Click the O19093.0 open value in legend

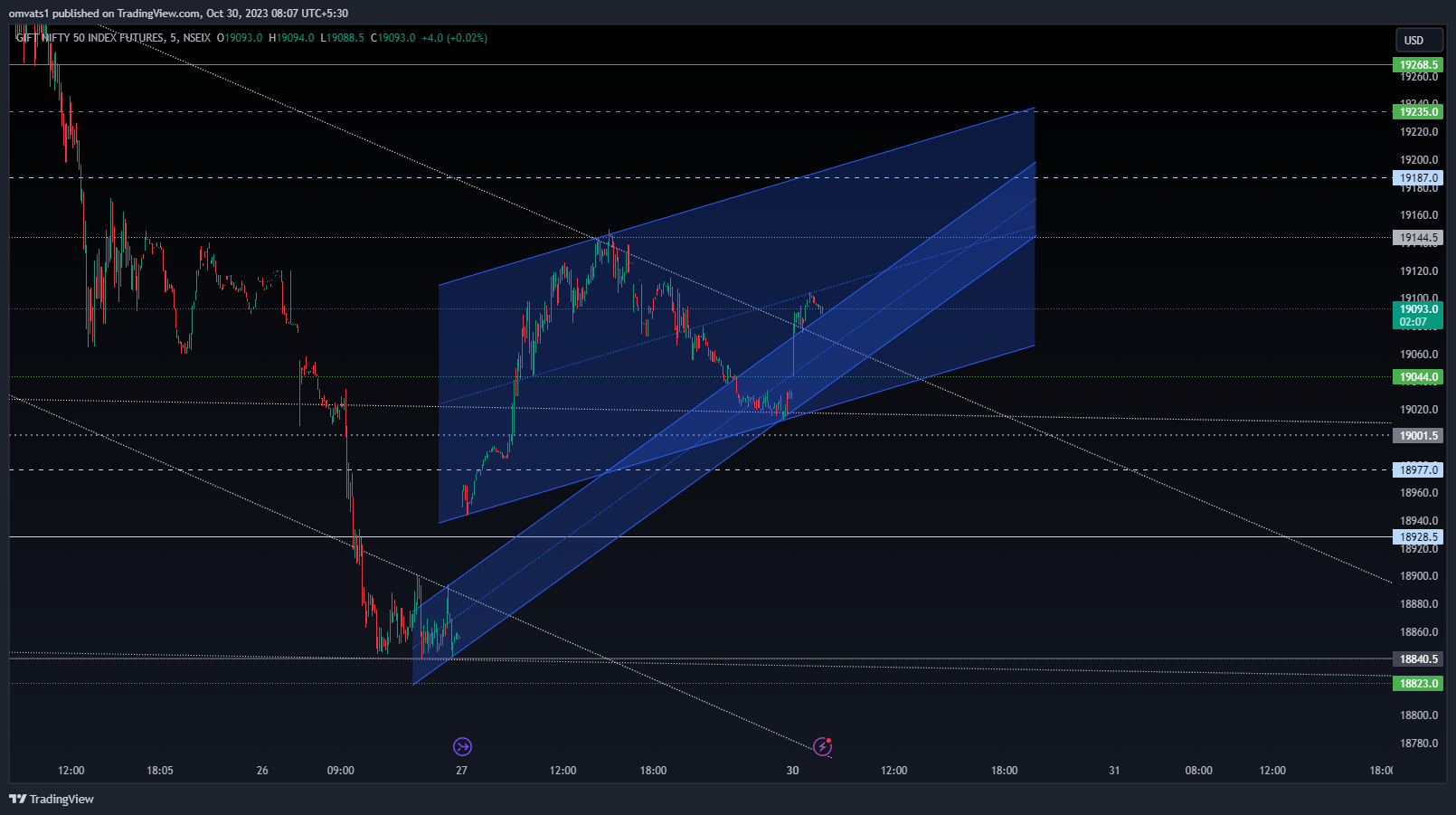tap(240, 38)
